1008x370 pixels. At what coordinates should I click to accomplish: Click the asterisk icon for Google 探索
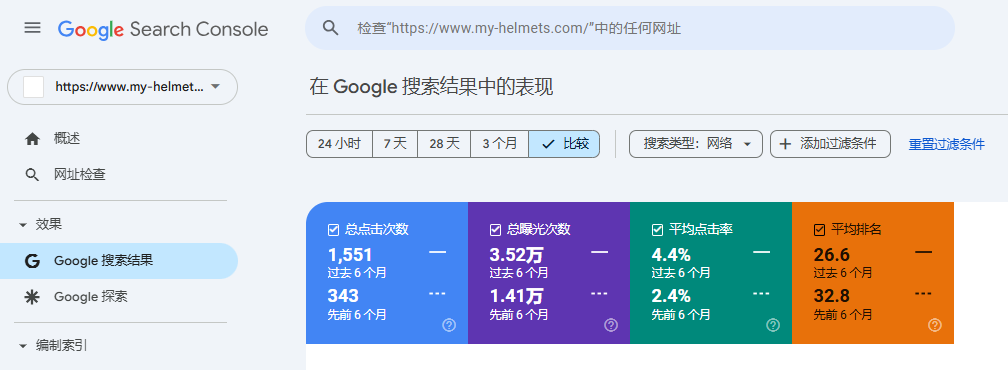32,297
